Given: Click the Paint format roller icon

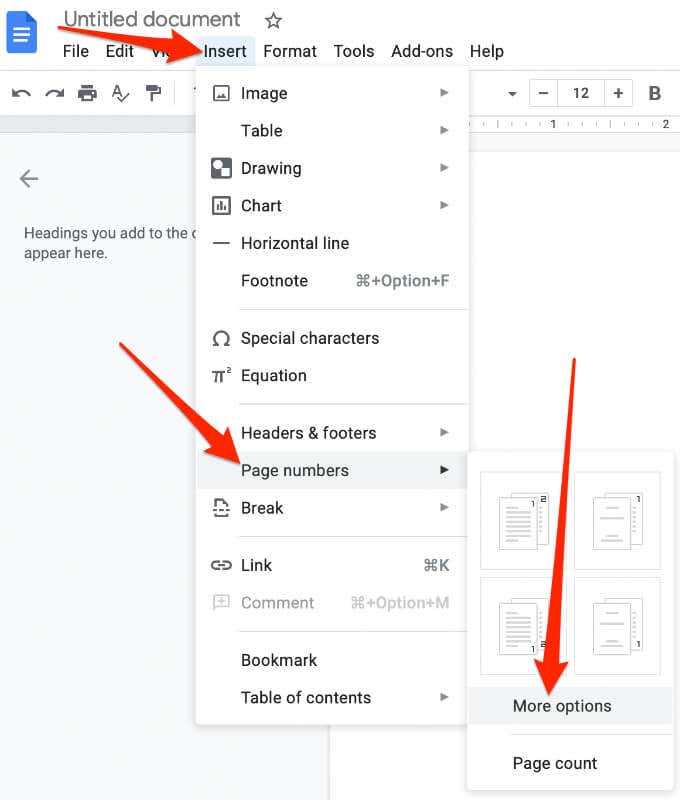Looking at the screenshot, I should (153, 93).
